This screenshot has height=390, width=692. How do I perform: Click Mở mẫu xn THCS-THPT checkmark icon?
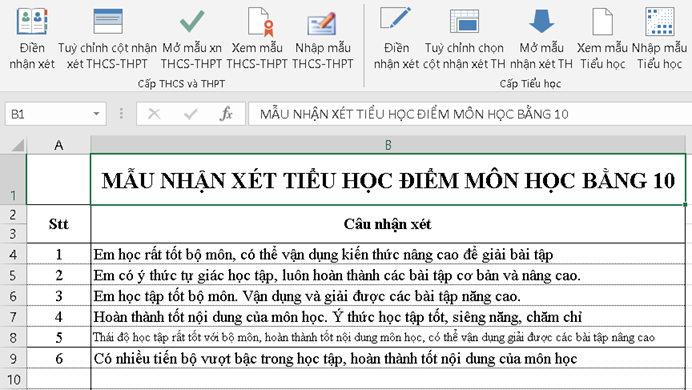[x=192, y=22]
